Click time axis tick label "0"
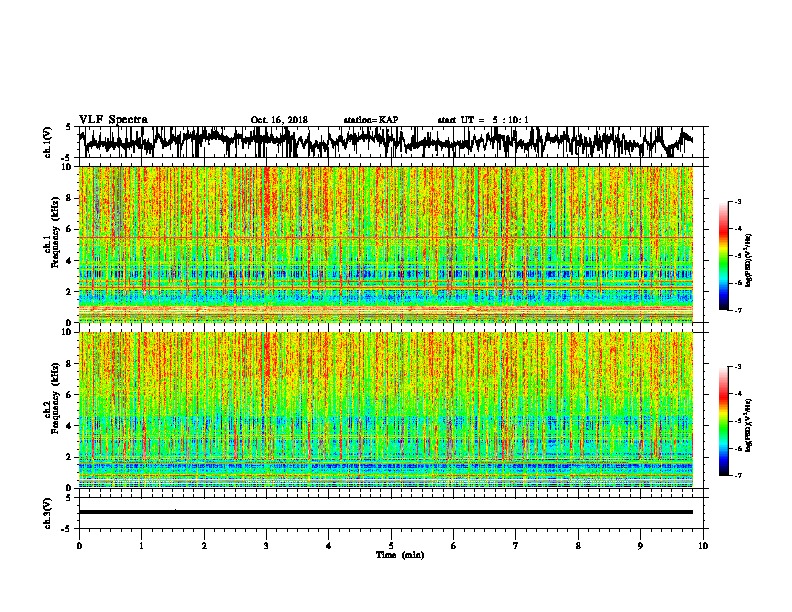This screenshot has height=612, width=792. tap(79, 546)
